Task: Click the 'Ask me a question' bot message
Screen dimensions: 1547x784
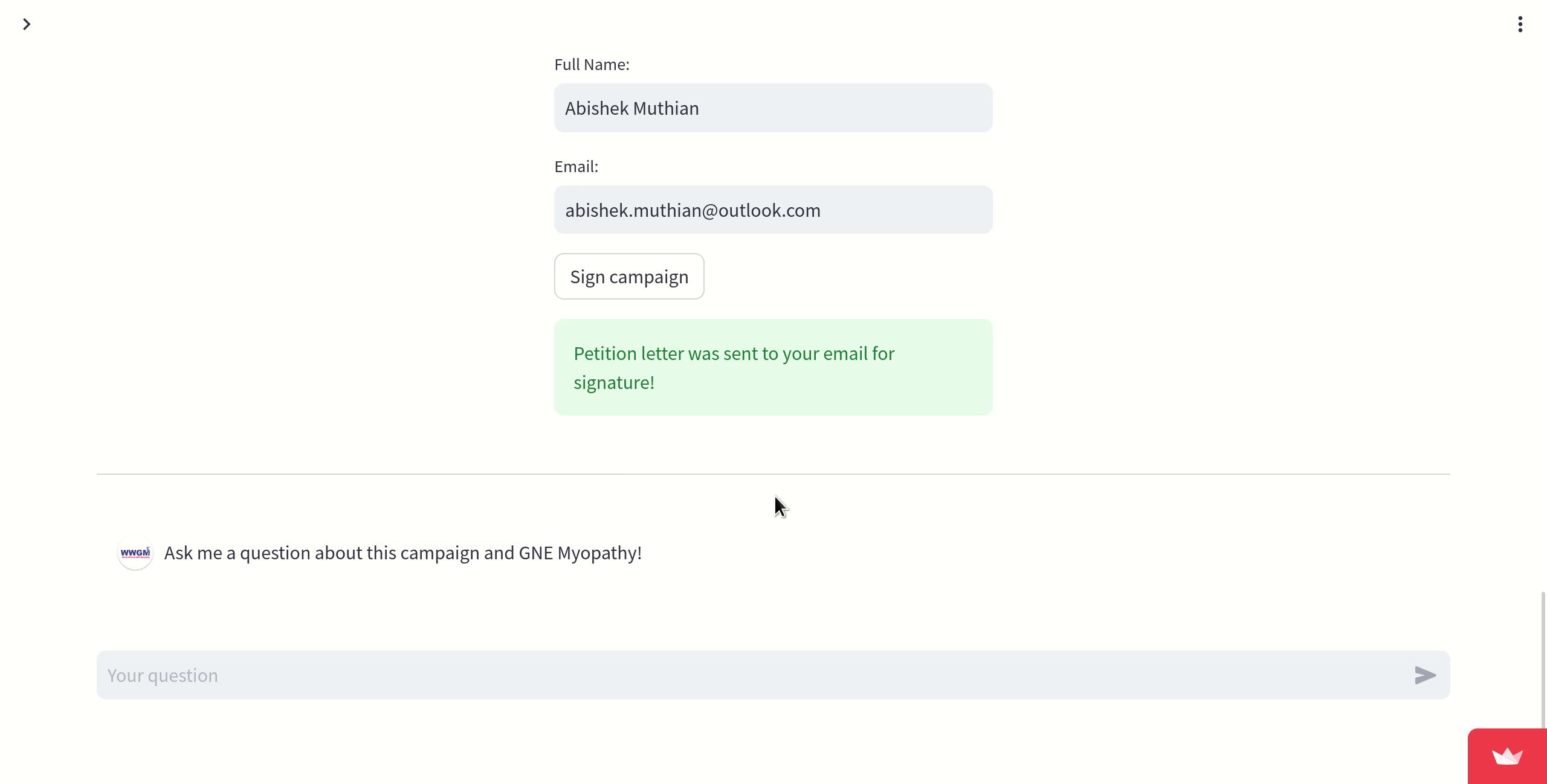Action: [x=402, y=551]
